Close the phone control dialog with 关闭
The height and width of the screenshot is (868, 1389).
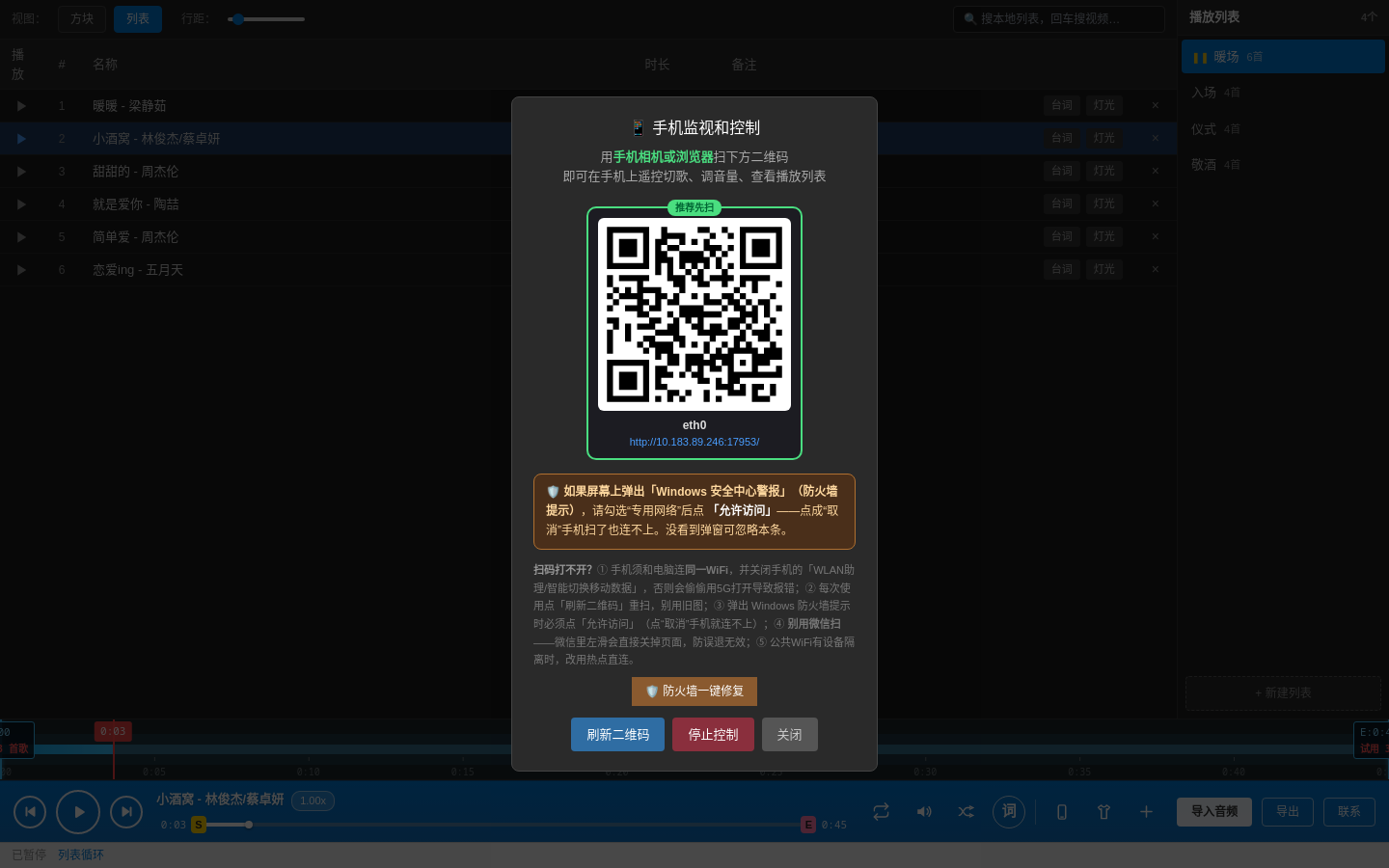point(790,735)
